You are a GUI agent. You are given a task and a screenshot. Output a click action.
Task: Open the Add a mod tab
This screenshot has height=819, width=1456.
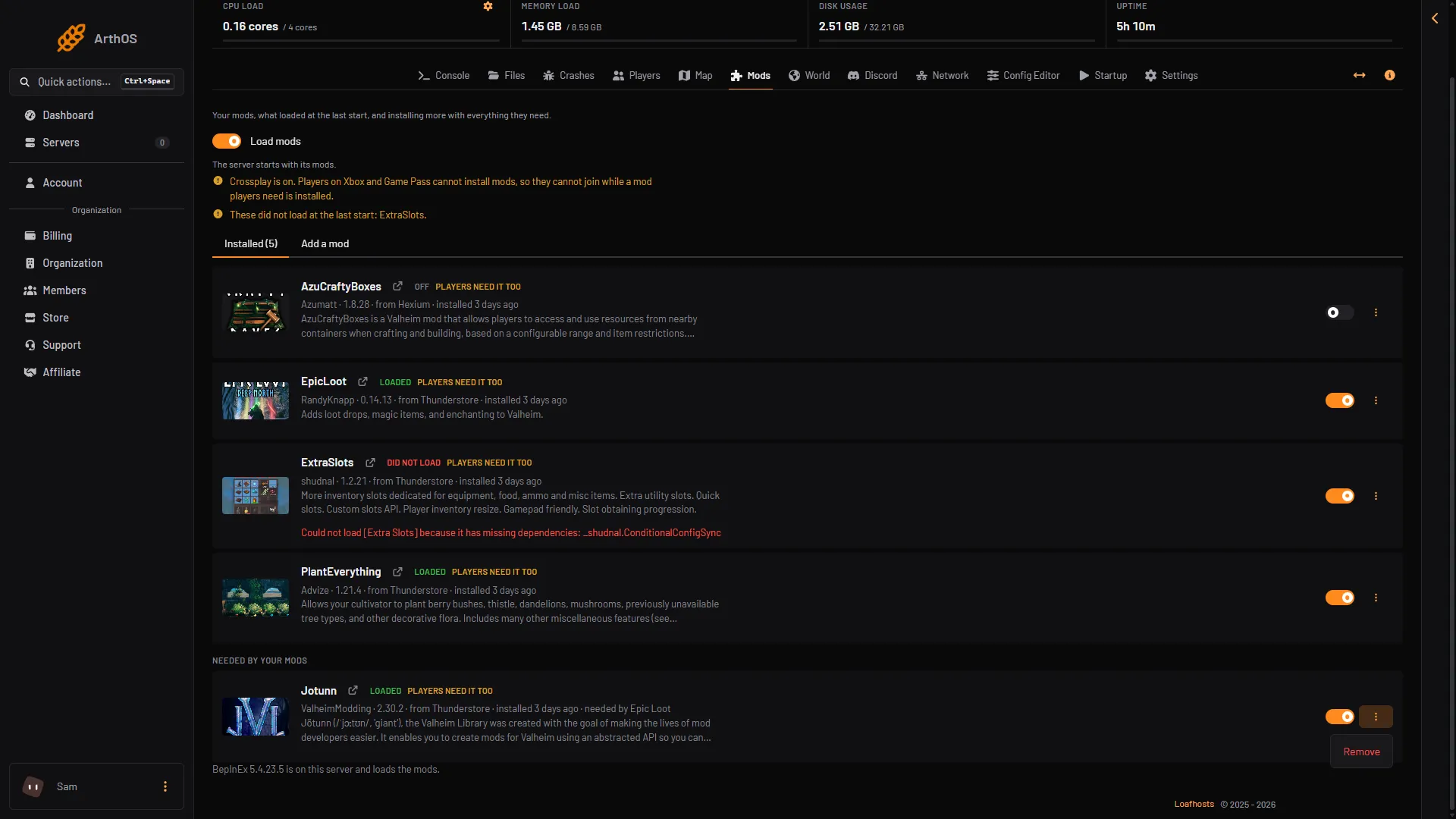325,243
